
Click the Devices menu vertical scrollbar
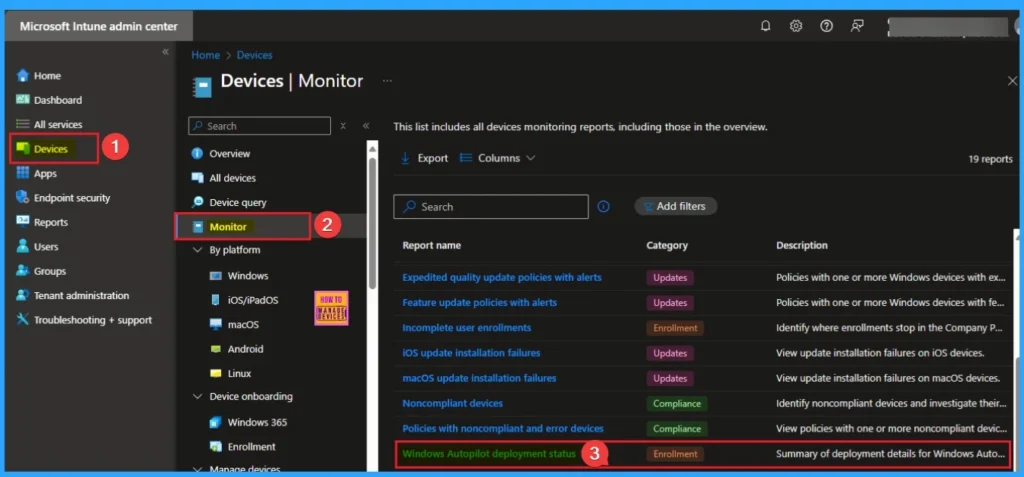372,222
